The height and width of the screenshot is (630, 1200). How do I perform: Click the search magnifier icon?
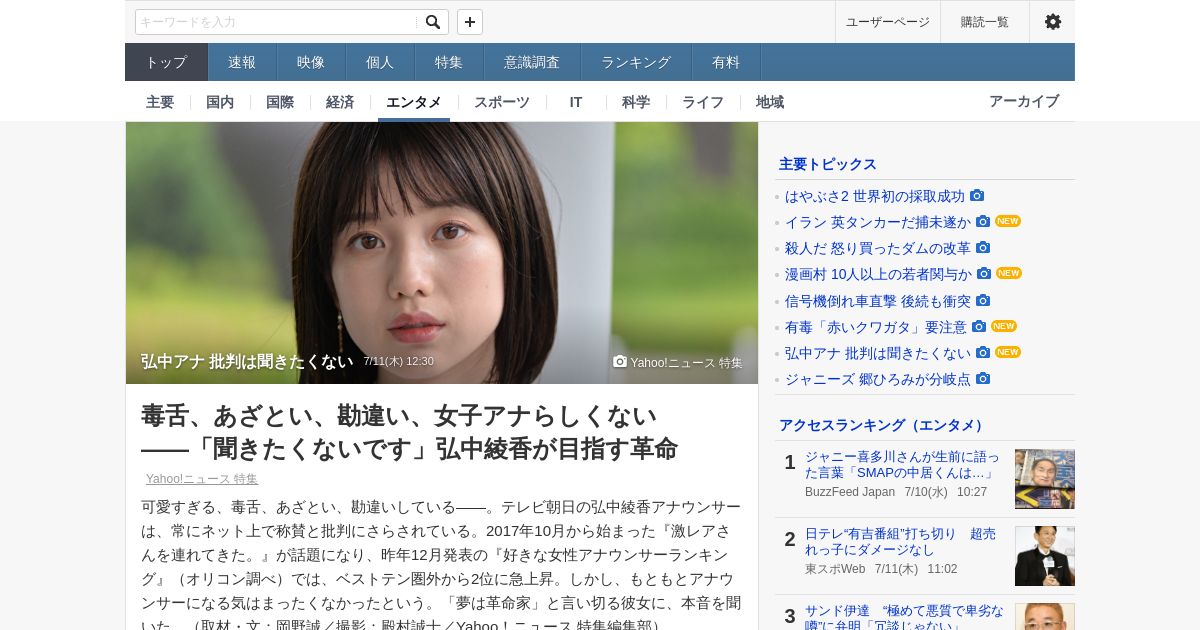[432, 22]
